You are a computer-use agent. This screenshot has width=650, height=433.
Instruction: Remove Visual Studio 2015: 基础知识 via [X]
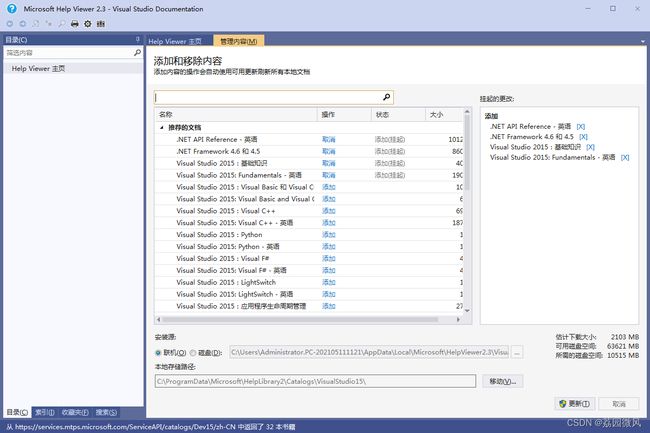[x=590, y=148]
